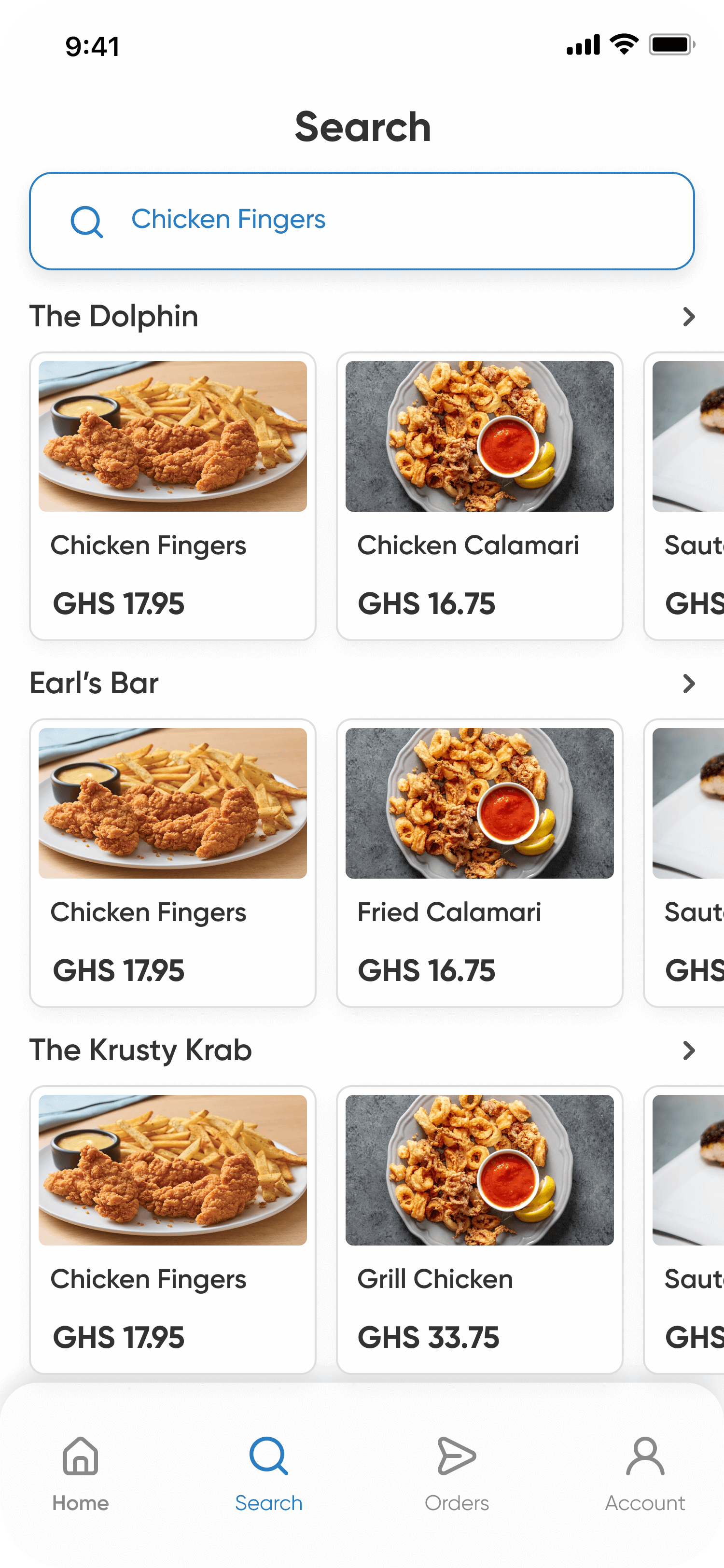Open Orders paper-plane icon

tap(456, 1456)
